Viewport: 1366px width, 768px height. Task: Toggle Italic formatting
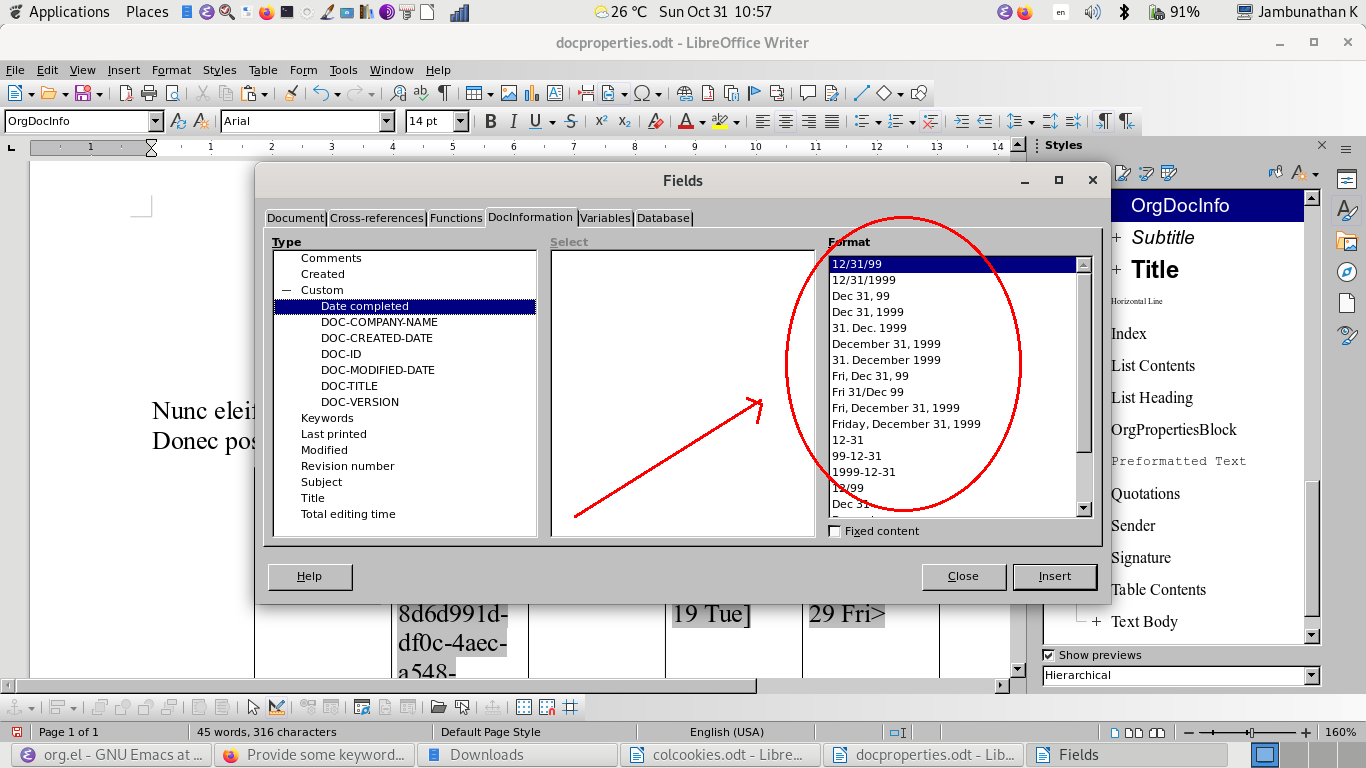[x=513, y=122]
